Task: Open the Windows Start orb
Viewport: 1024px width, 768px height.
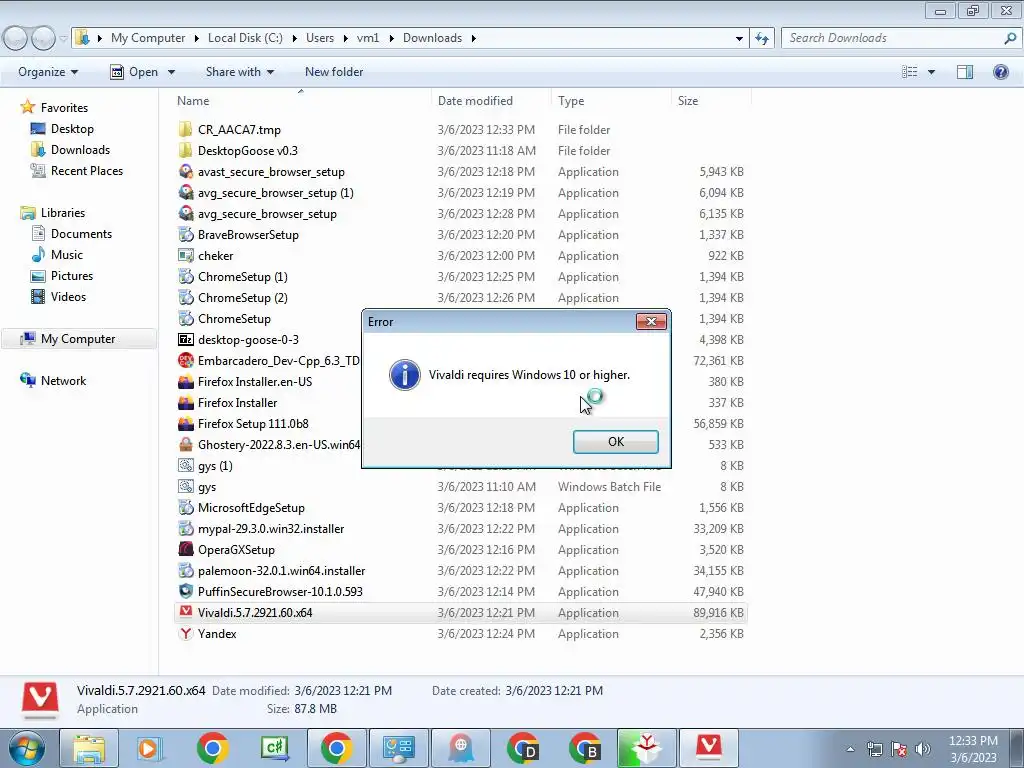Action: [26, 748]
